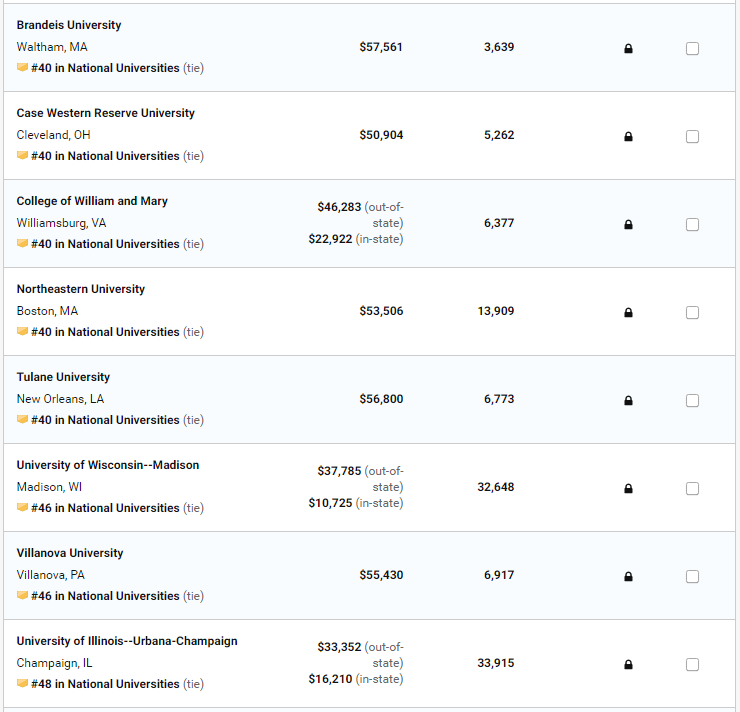740x712 pixels.
Task: Open the Case Western Reserve University link
Action: pos(105,113)
